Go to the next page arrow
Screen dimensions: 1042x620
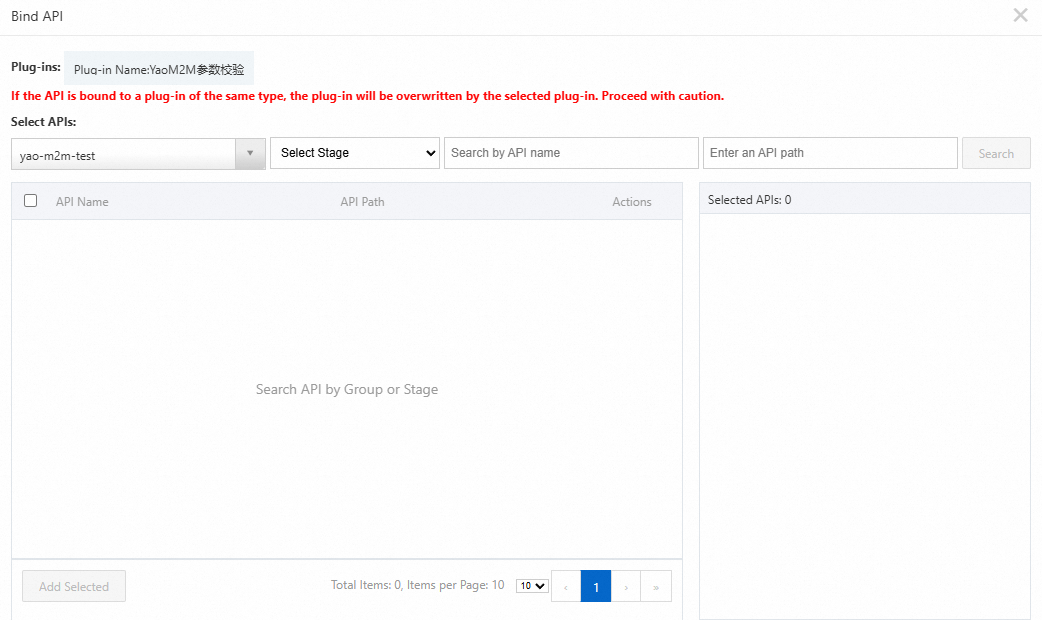[x=626, y=587]
